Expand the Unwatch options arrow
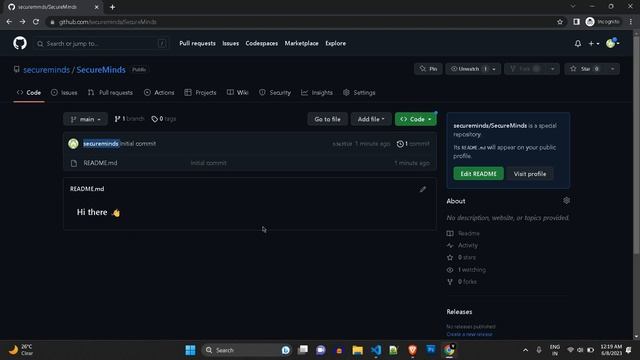640x360 pixels. click(494, 69)
